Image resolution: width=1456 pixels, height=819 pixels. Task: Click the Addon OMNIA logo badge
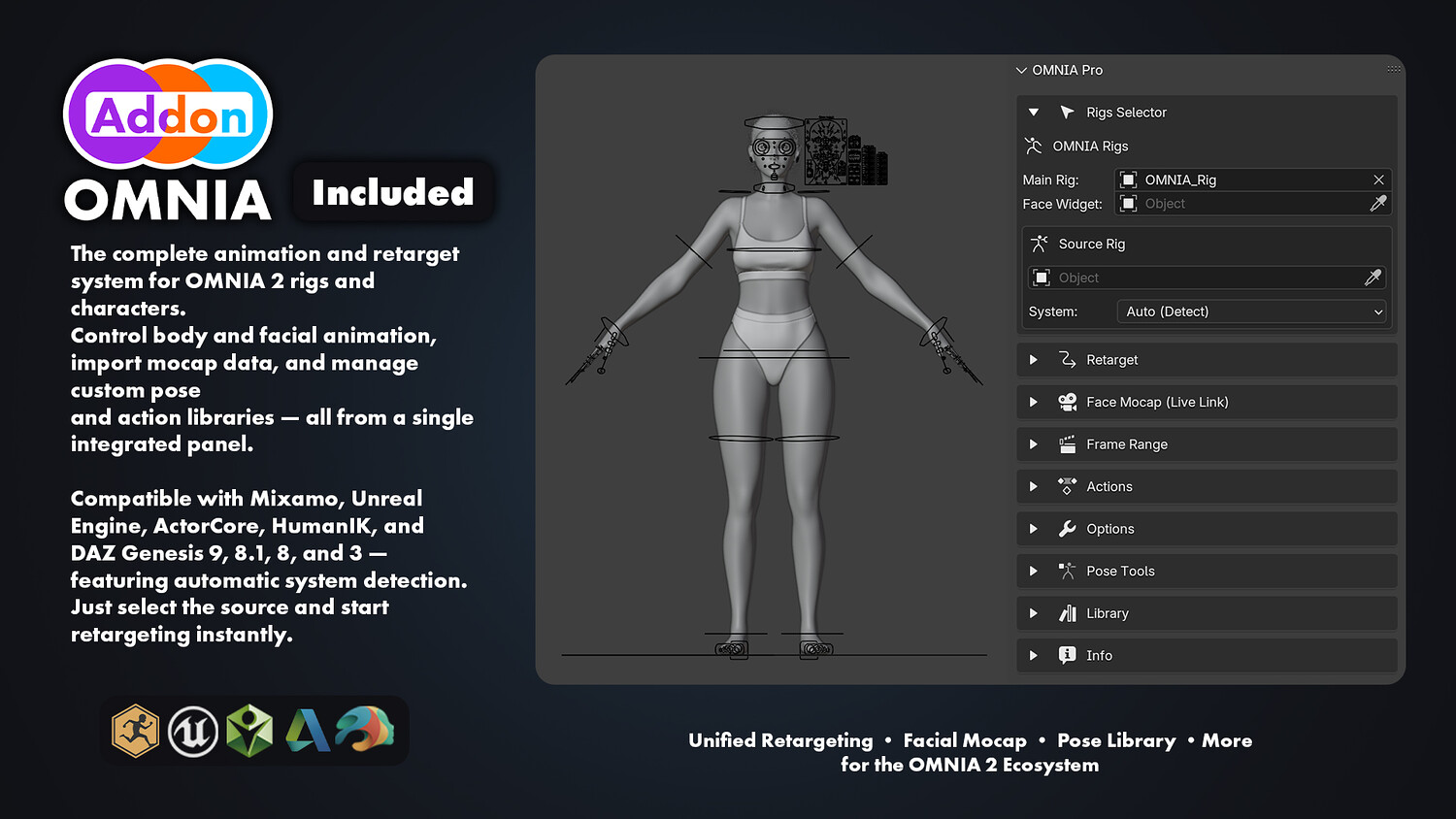pyautogui.click(x=168, y=140)
